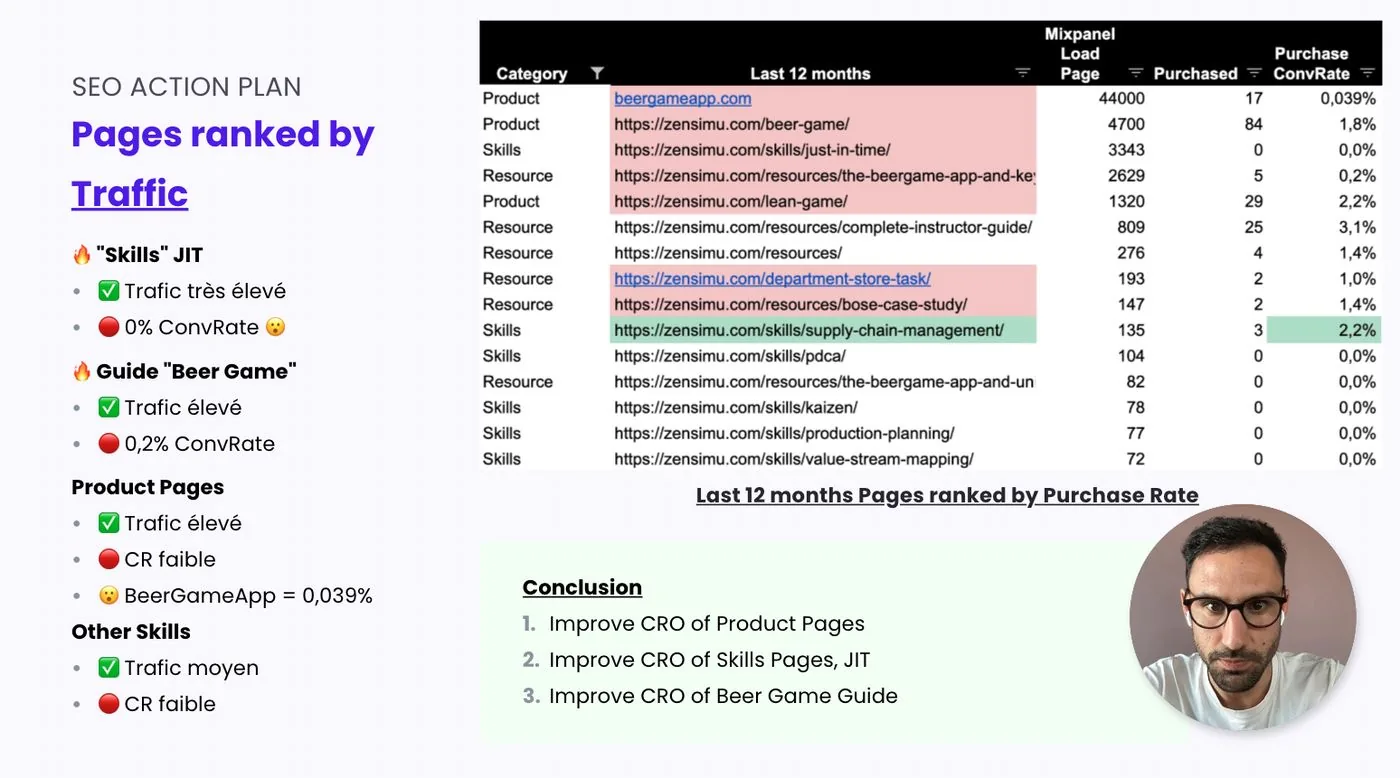Select the purchased value 17 in beergameapp.com row
This screenshot has height=778, width=1400.
coord(1253,98)
